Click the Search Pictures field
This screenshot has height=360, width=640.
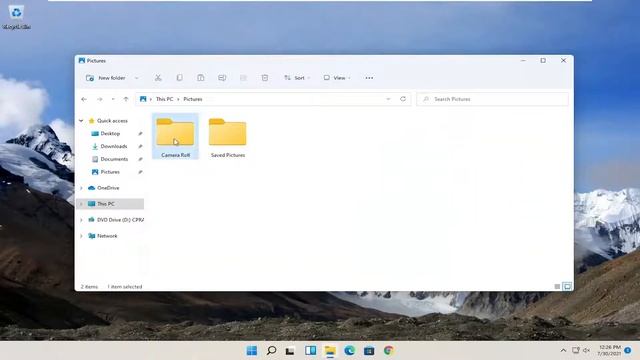pyautogui.click(x=492, y=99)
